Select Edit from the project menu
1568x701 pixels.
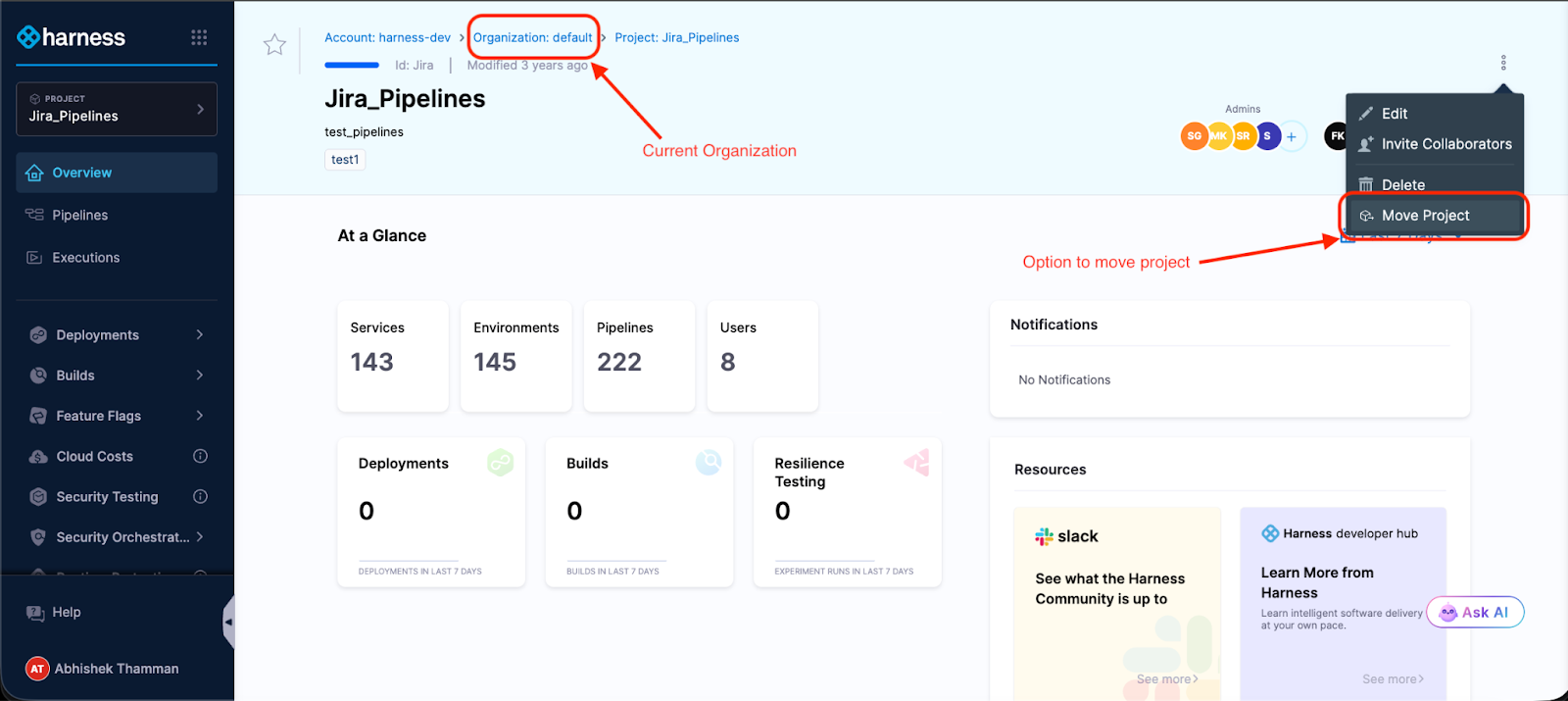[1435, 114]
